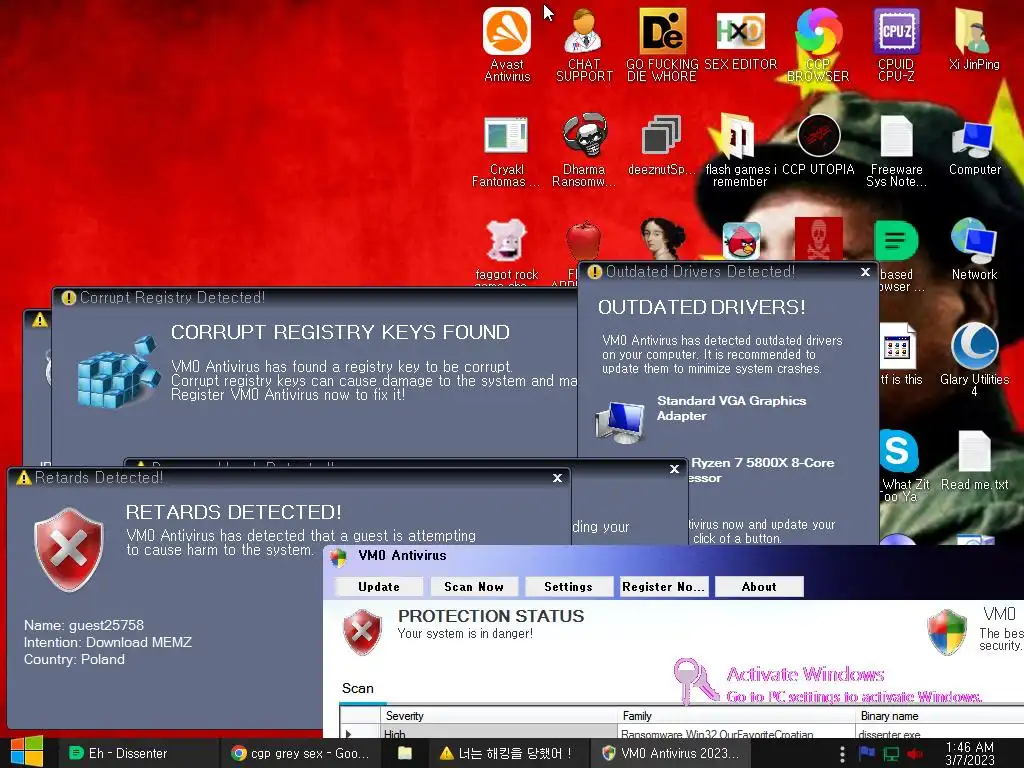This screenshot has height=768, width=1024.
Task: Click the red shield icon beside PROTECTION STATUS
Action: click(x=362, y=632)
